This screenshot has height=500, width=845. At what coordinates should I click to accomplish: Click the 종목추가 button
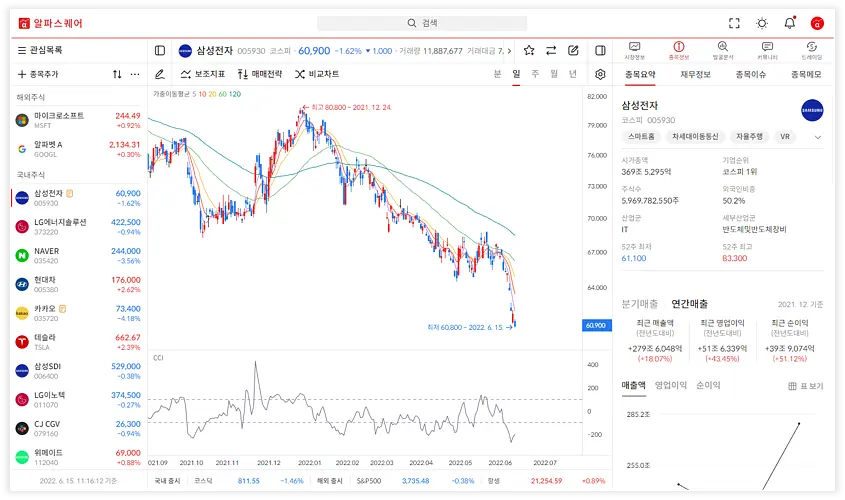tap(38, 74)
